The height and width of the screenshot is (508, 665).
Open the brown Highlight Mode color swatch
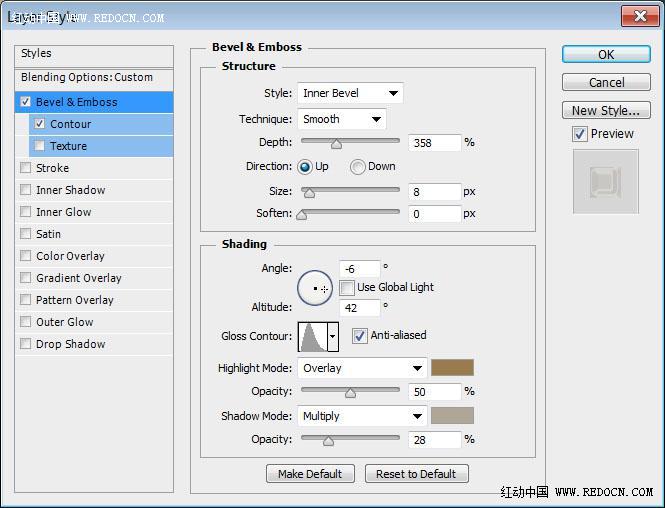(452, 368)
